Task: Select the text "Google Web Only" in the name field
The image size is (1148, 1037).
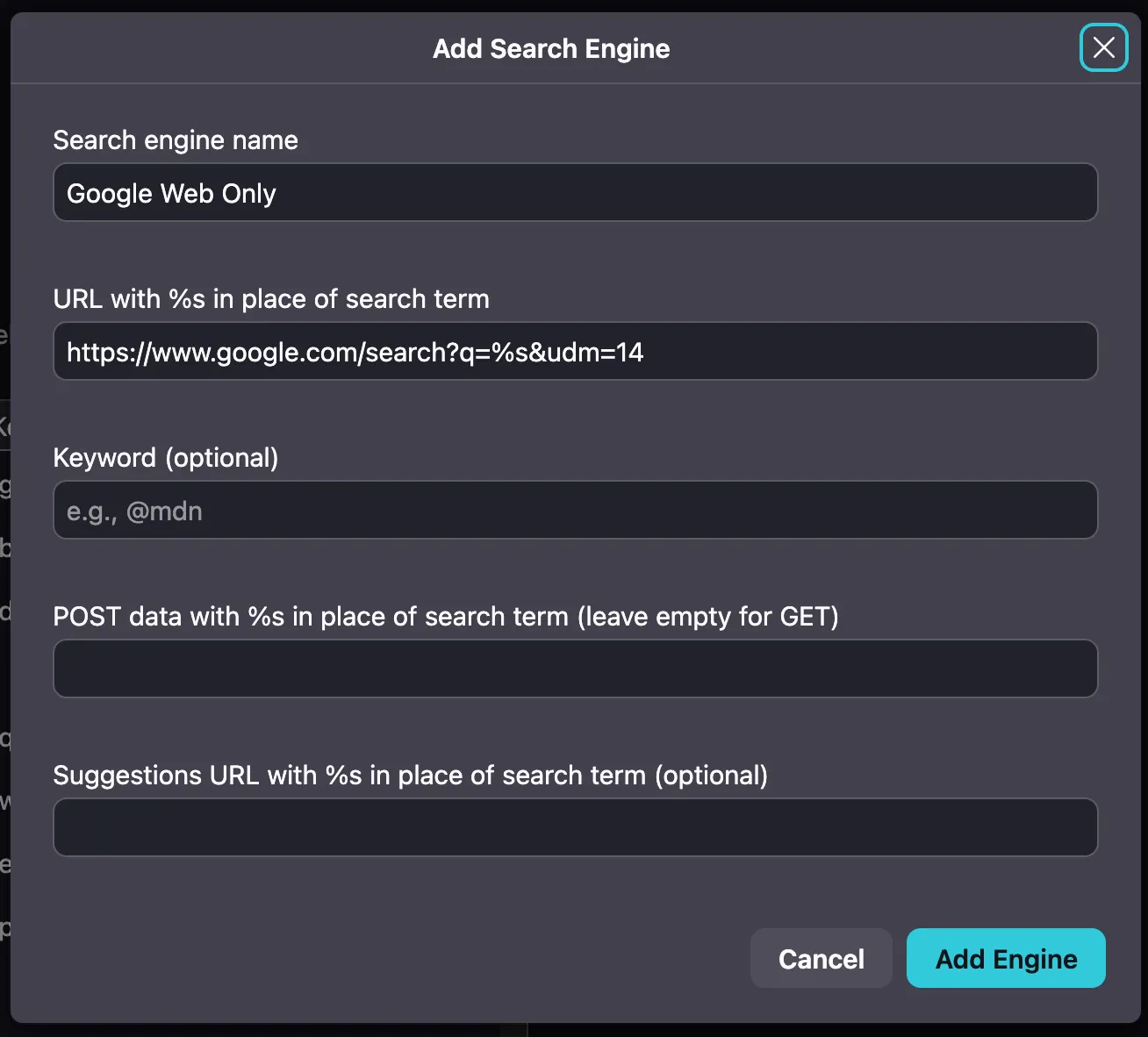Action: (x=171, y=193)
